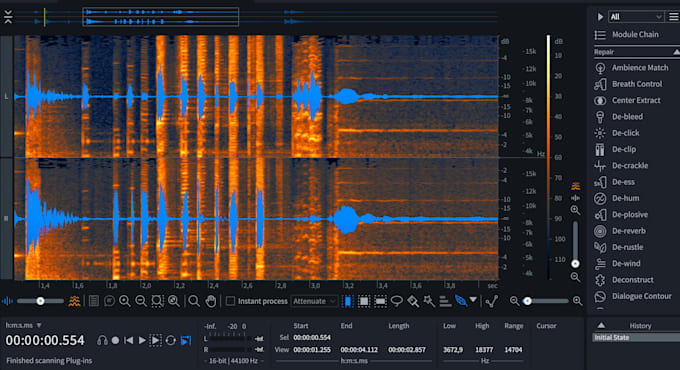Screen dimensions: 680x370
Task: Select the zoom magnifier tool
Action: 194,301
